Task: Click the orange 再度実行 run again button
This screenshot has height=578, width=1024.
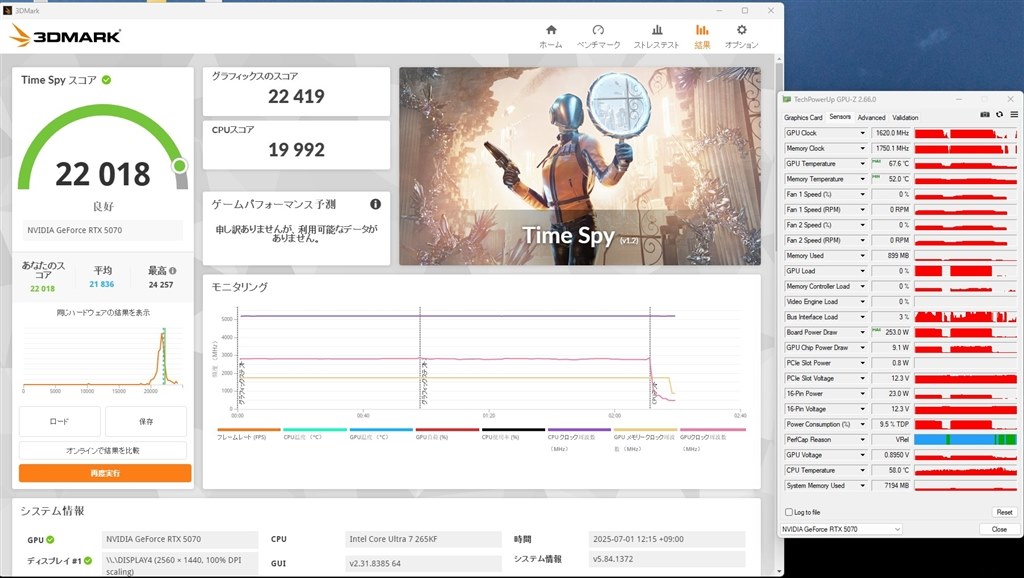Action: 105,473
